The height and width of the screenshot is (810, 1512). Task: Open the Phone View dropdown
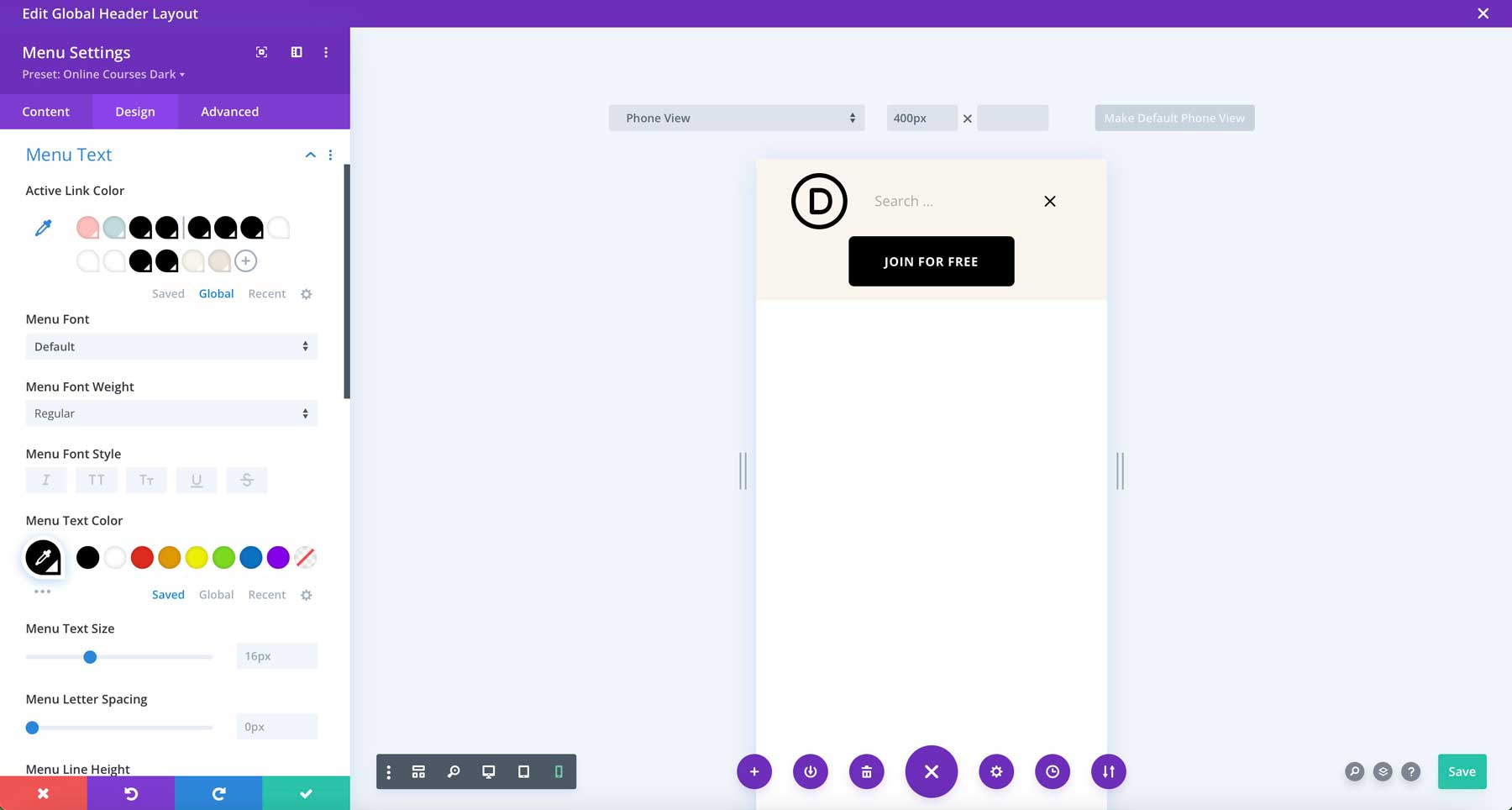coord(736,118)
